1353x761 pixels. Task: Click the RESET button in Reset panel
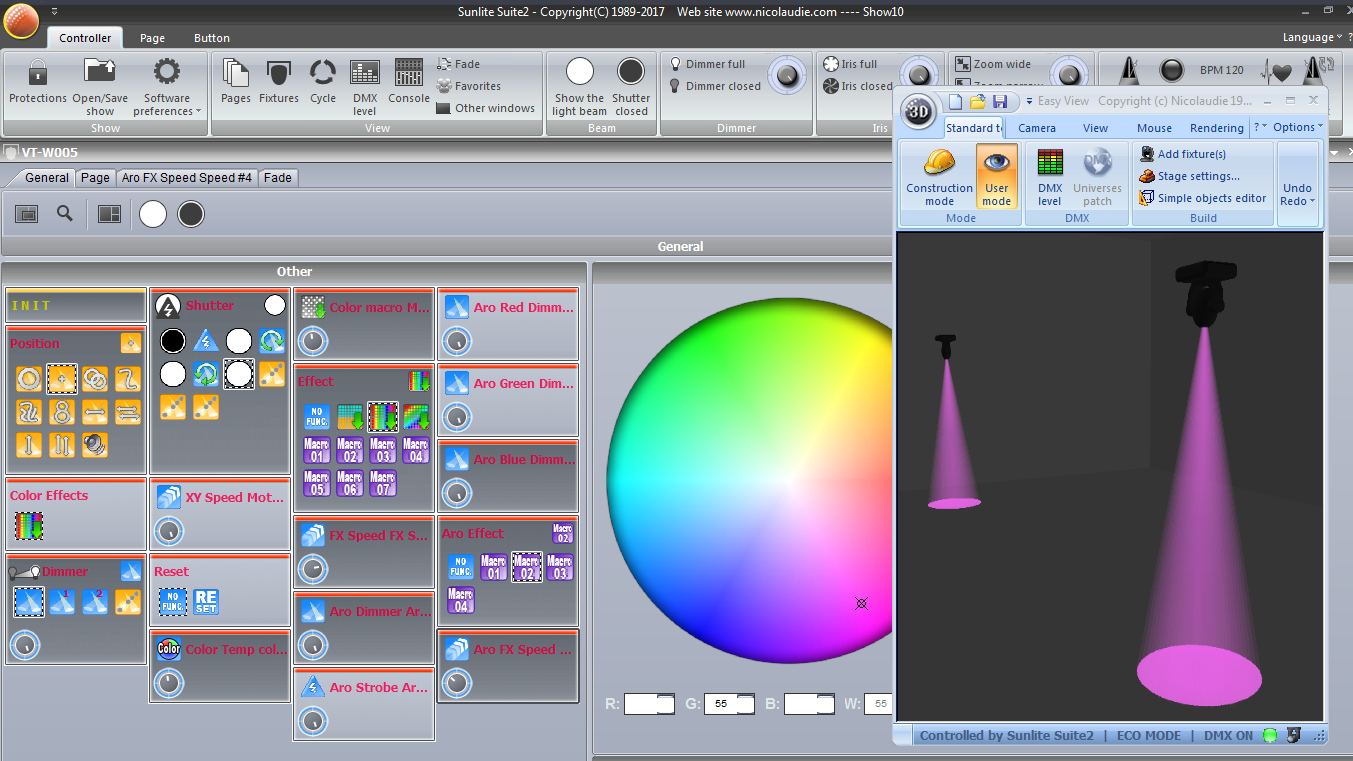(x=206, y=602)
